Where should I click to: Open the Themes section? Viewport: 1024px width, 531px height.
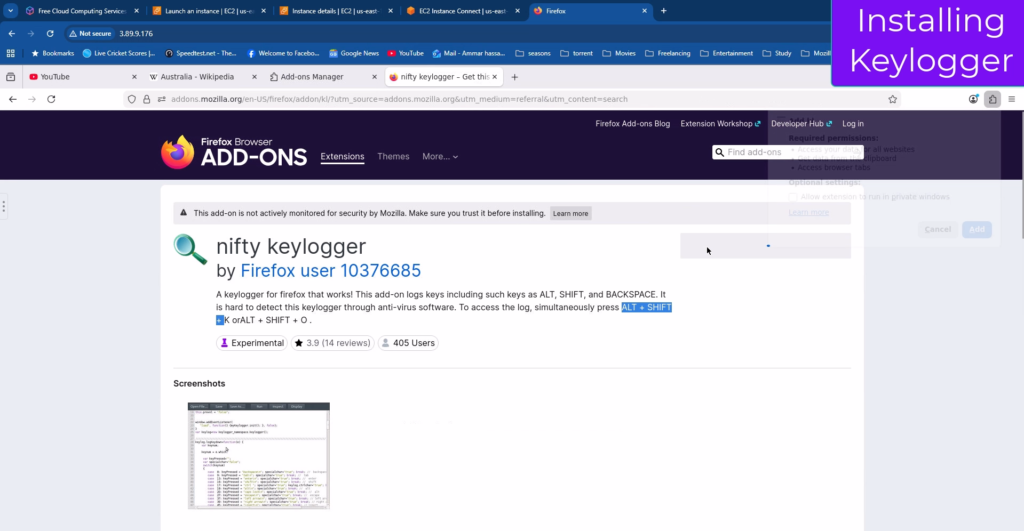click(393, 157)
